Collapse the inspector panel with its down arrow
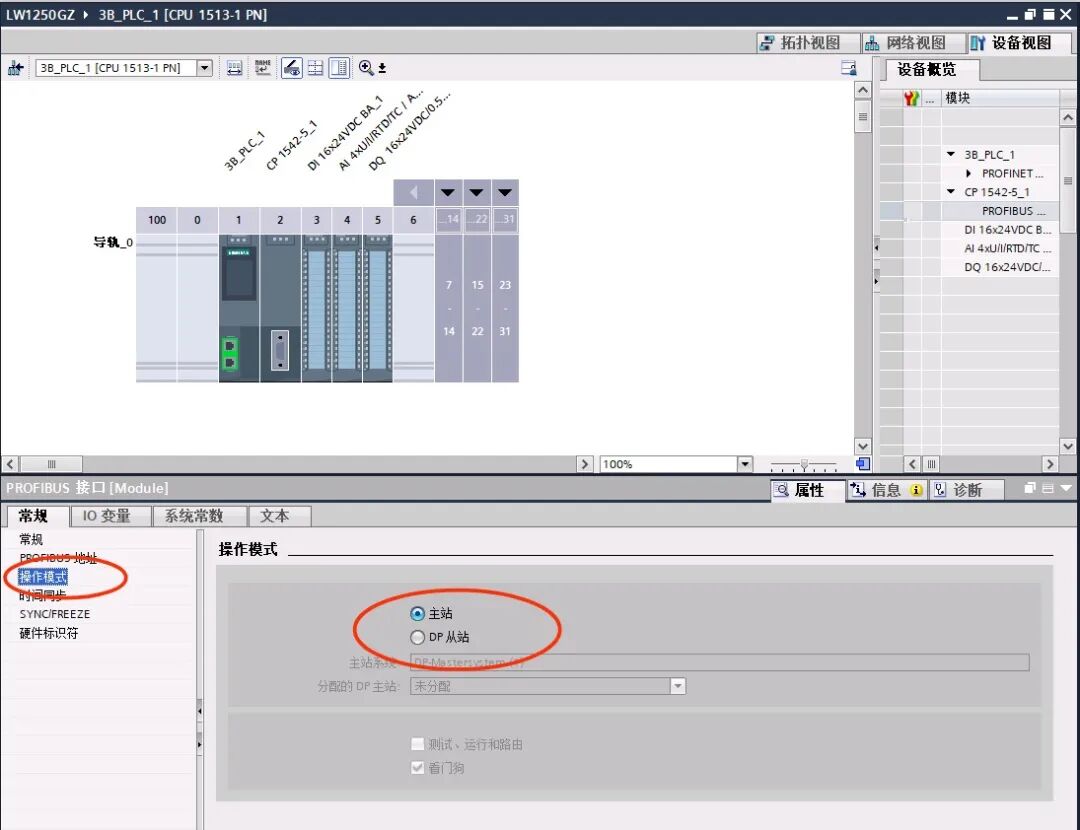This screenshot has height=830, width=1080. (1066, 488)
